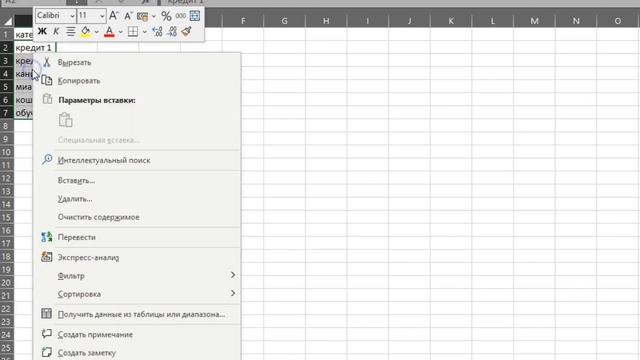Apply comma thousands separator style

coord(180,16)
